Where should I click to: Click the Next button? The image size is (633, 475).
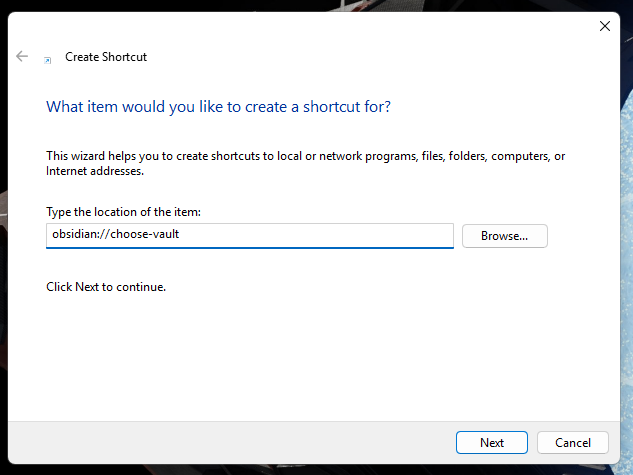492,442
